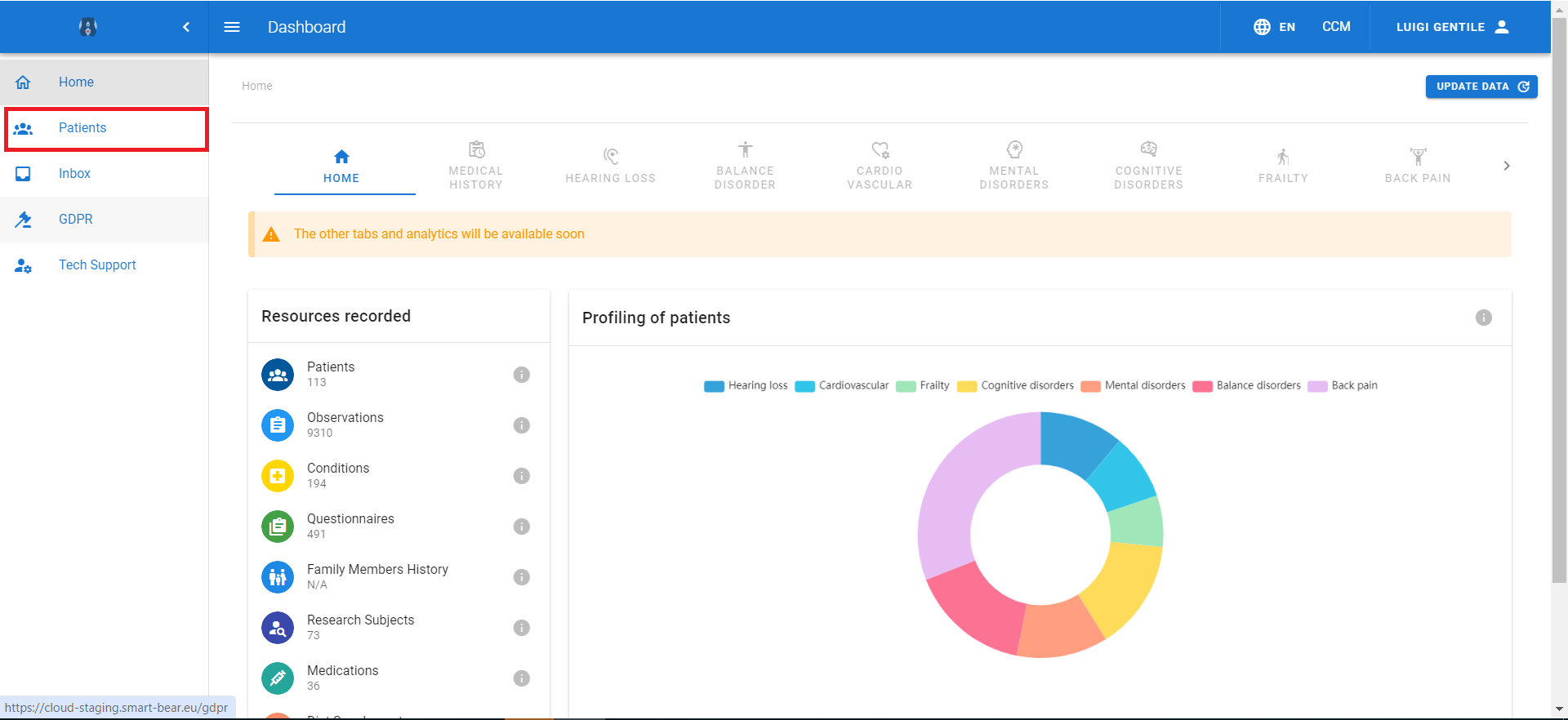Click the CCM button in header
This screenshot has height=720, width=1568.
pos(1336,27)
